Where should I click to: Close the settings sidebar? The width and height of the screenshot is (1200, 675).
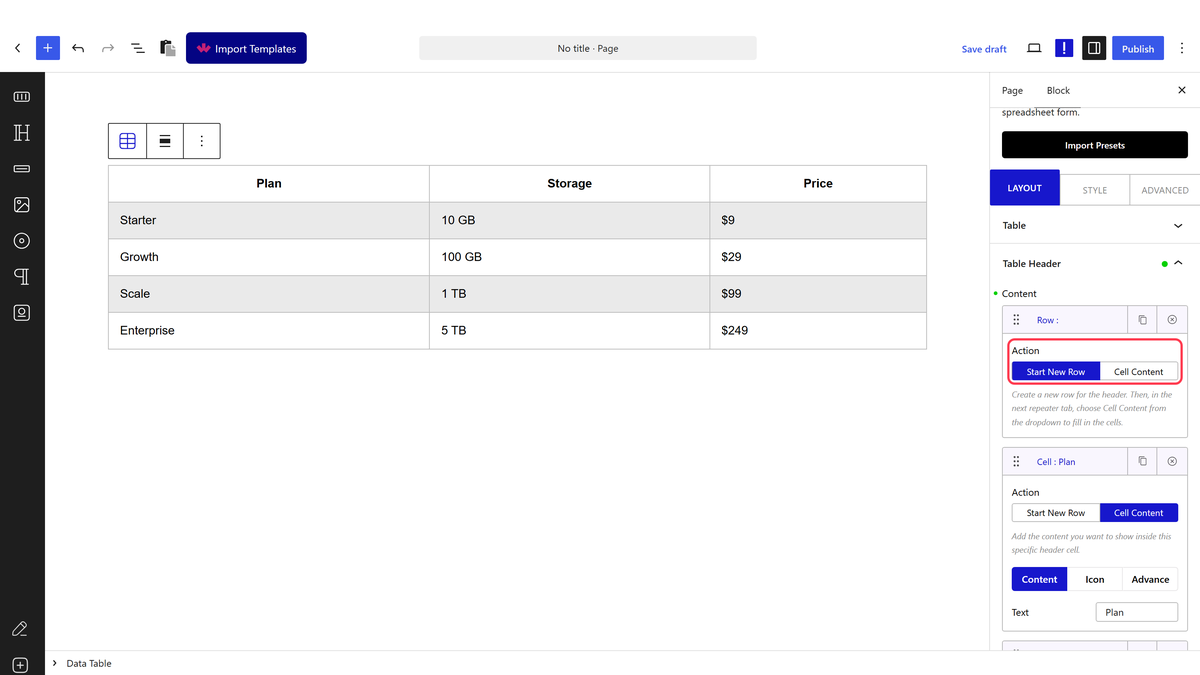[1182, 90]
